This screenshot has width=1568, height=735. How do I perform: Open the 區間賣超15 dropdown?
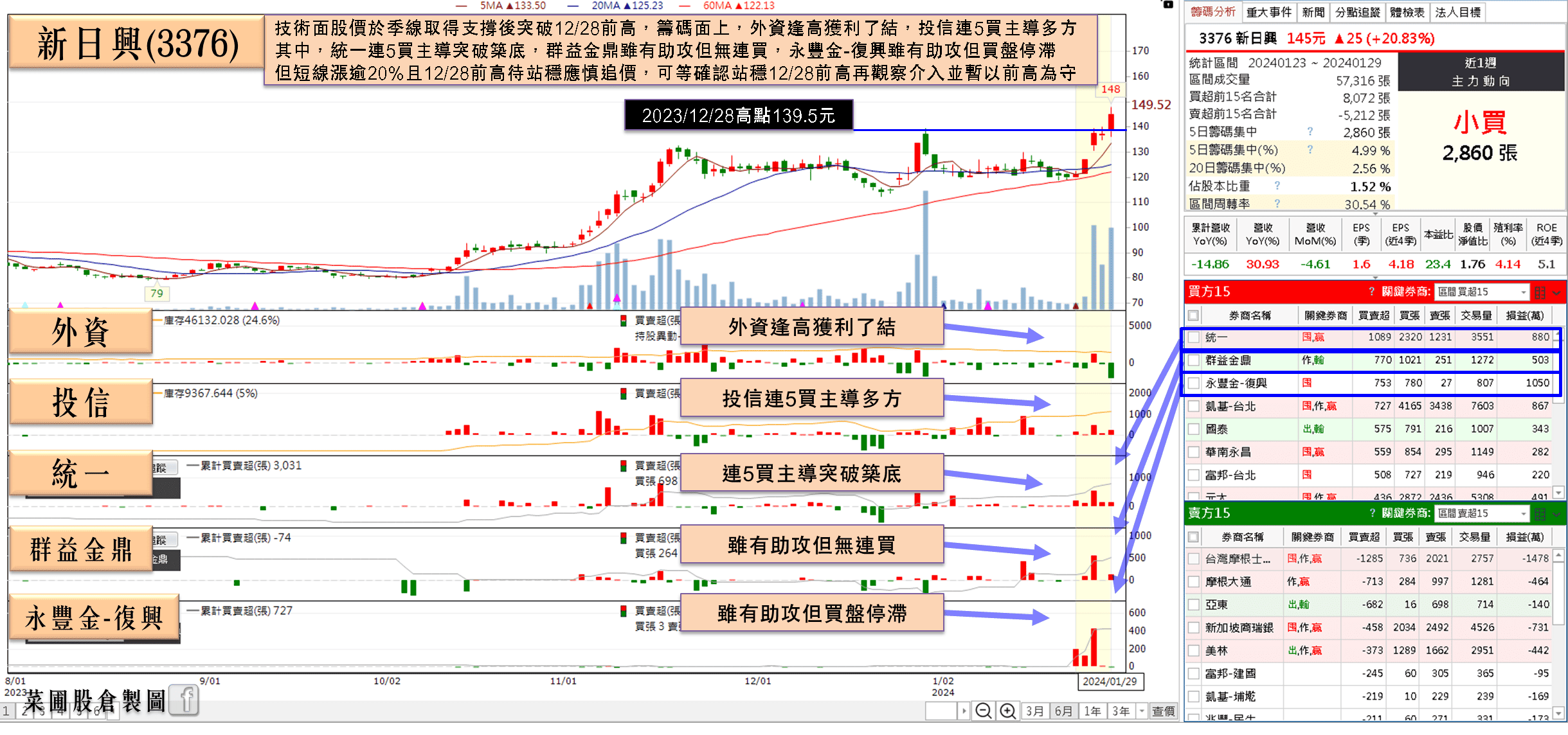point(1482,513)
